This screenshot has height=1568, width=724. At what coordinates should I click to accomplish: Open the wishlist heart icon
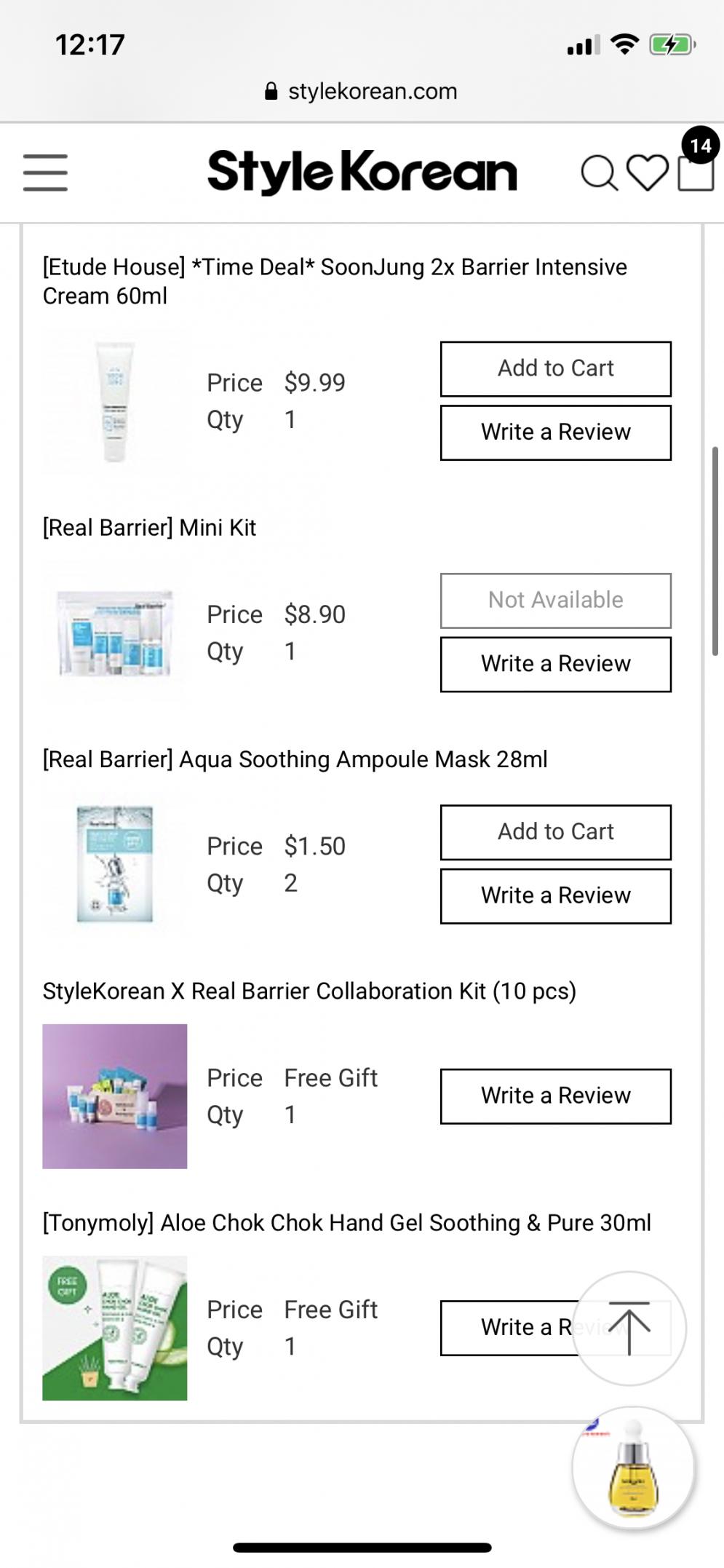pos(647,173)
